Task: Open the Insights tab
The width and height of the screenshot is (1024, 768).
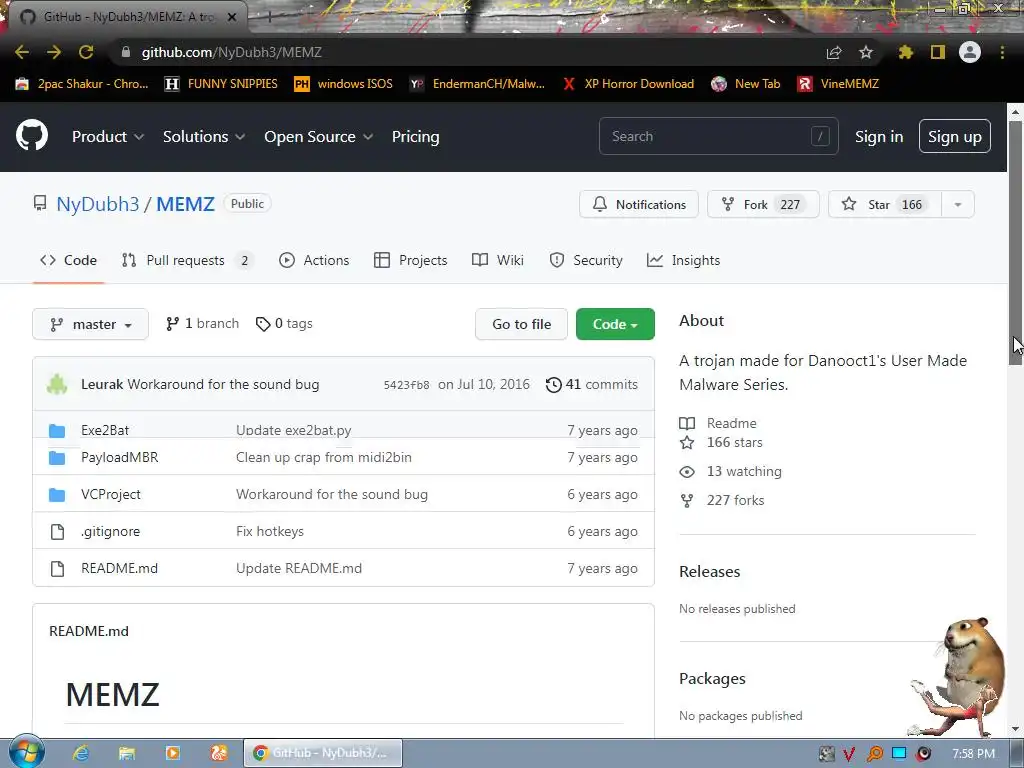Action: [x=683, y=260]
